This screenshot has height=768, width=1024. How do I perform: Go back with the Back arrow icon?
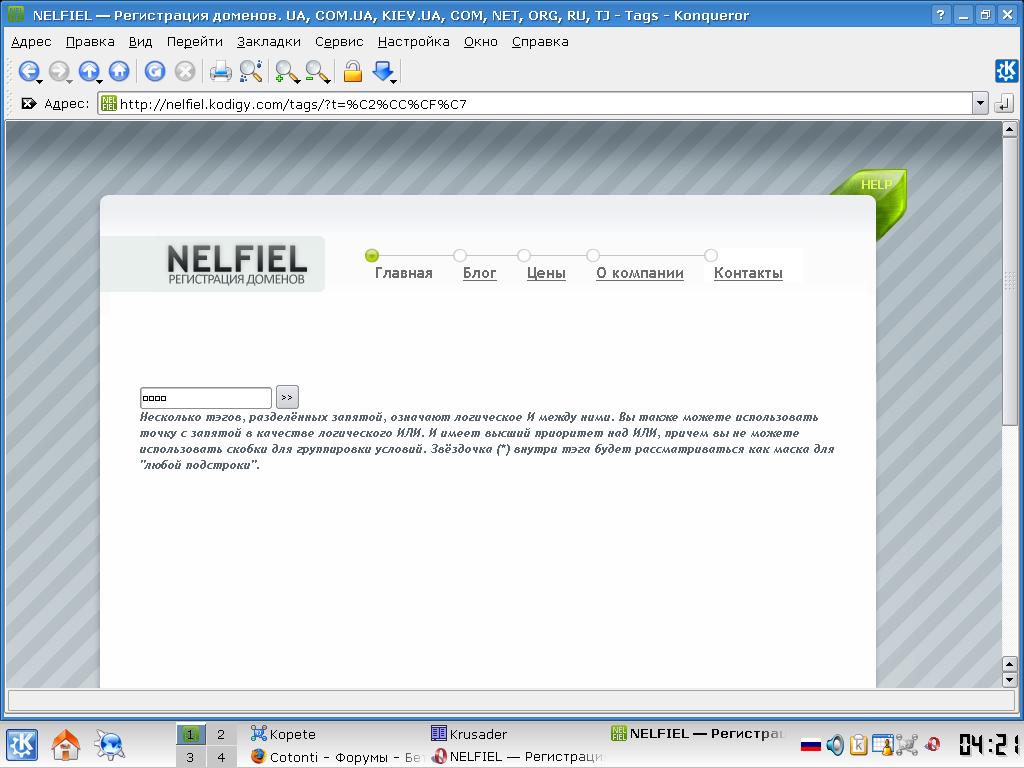pyautogui.click(x=29, y=71)
